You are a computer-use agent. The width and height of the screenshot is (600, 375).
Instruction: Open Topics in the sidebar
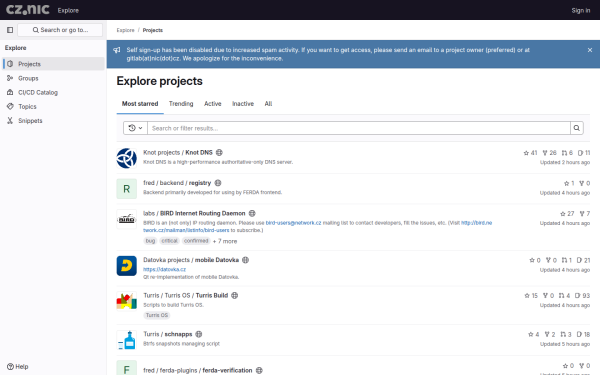click(x=54, y=106)
